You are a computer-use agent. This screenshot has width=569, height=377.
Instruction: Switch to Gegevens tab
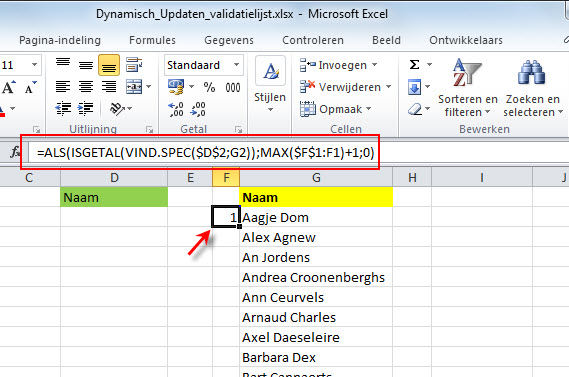[x=229, y=40]
